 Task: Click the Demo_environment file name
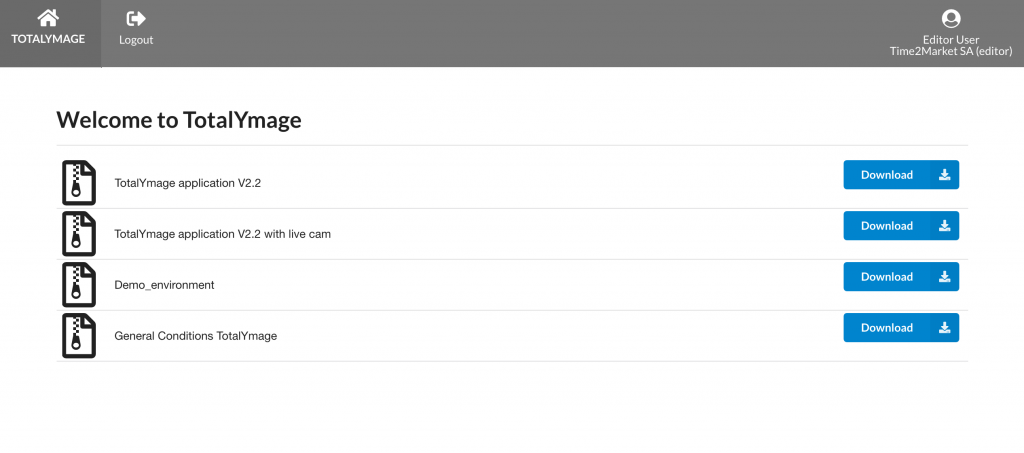[x=164, y=285]
